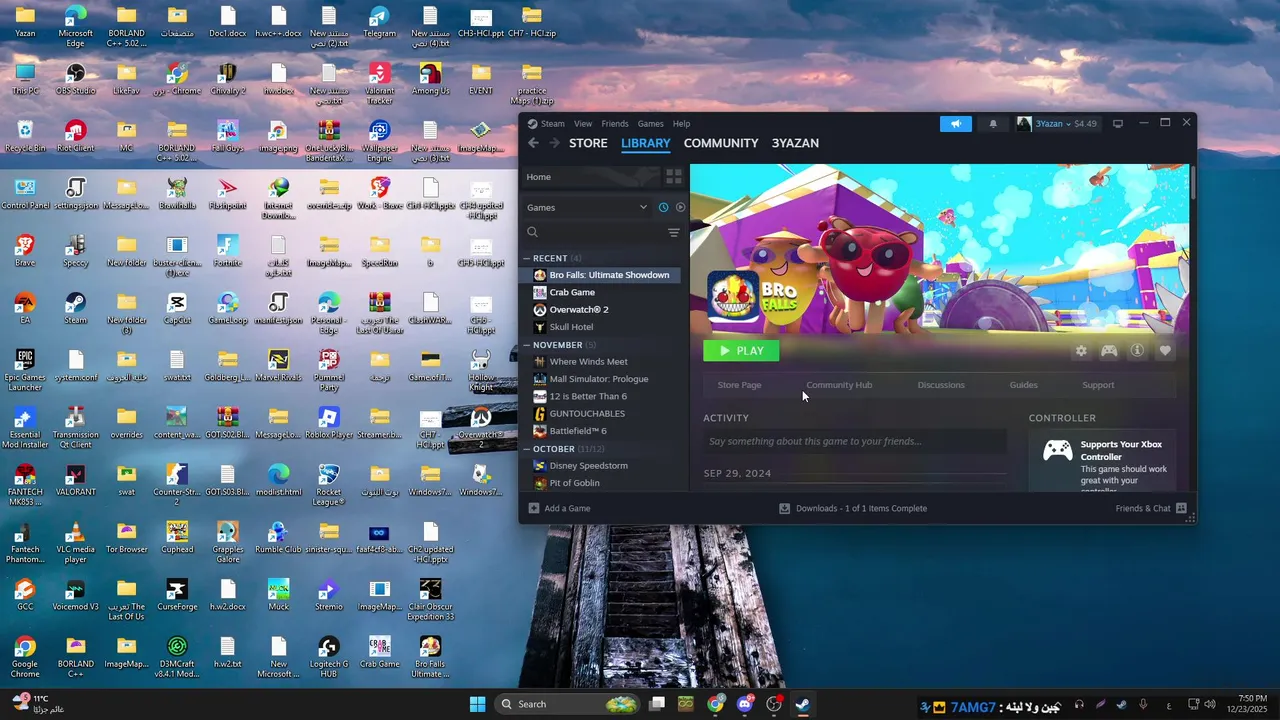Switch library to grid collections view

[x=674, y=177]
